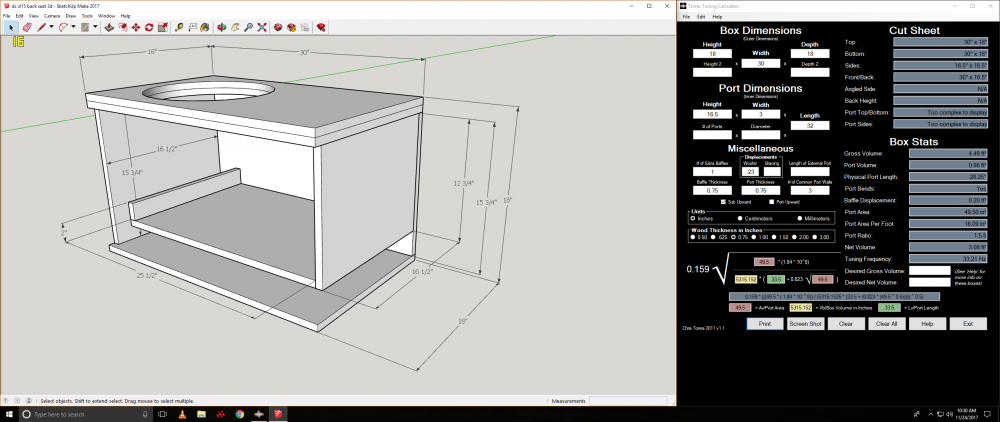Click the Zoom Extents icon

[x=262, y=27]
